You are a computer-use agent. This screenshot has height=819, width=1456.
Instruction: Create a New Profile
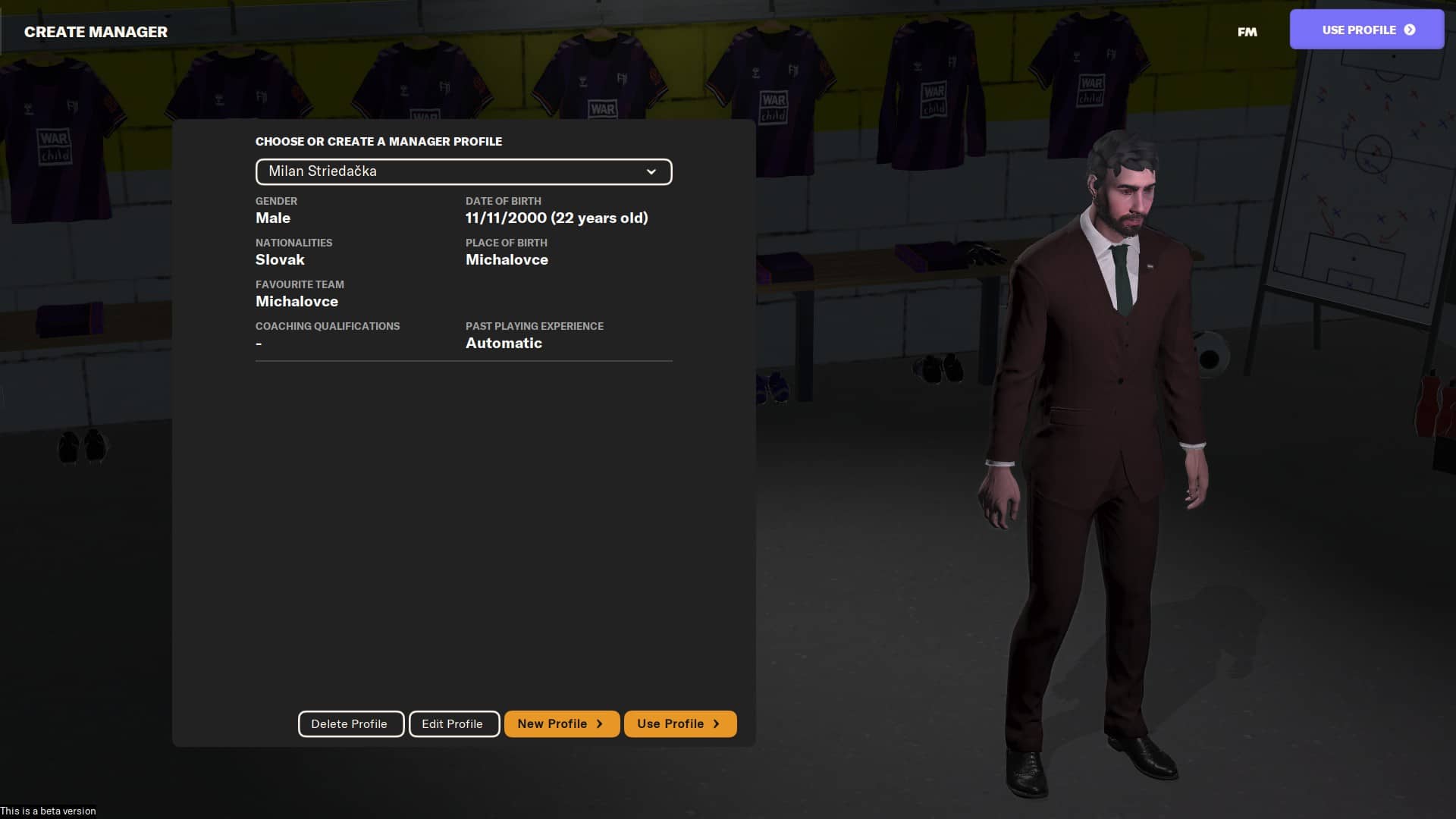coord(562,723)
